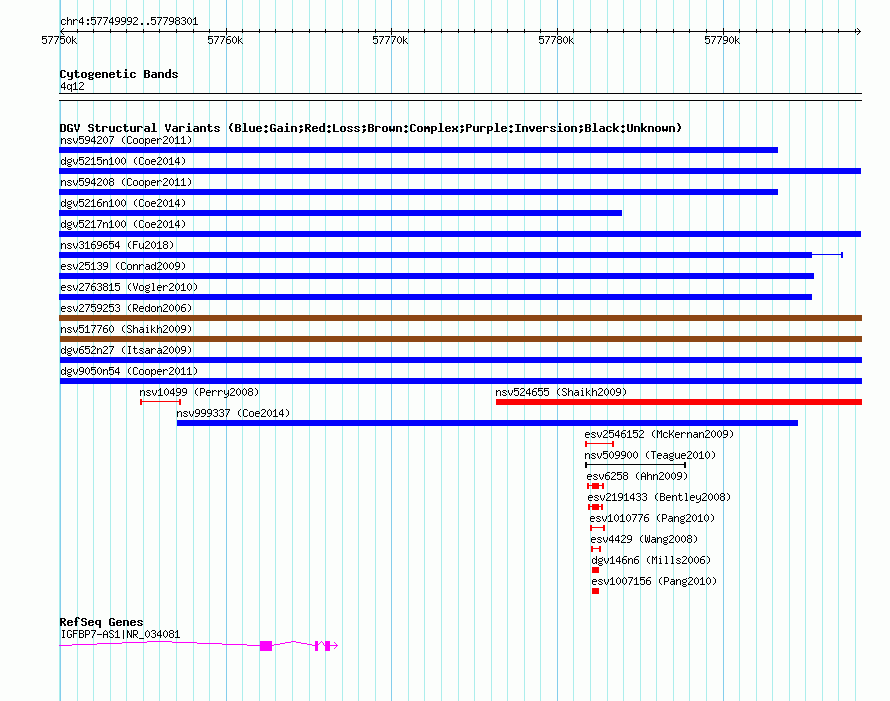
Task: Select the nsv10499 (Perry2008) label
Action: 199,392
